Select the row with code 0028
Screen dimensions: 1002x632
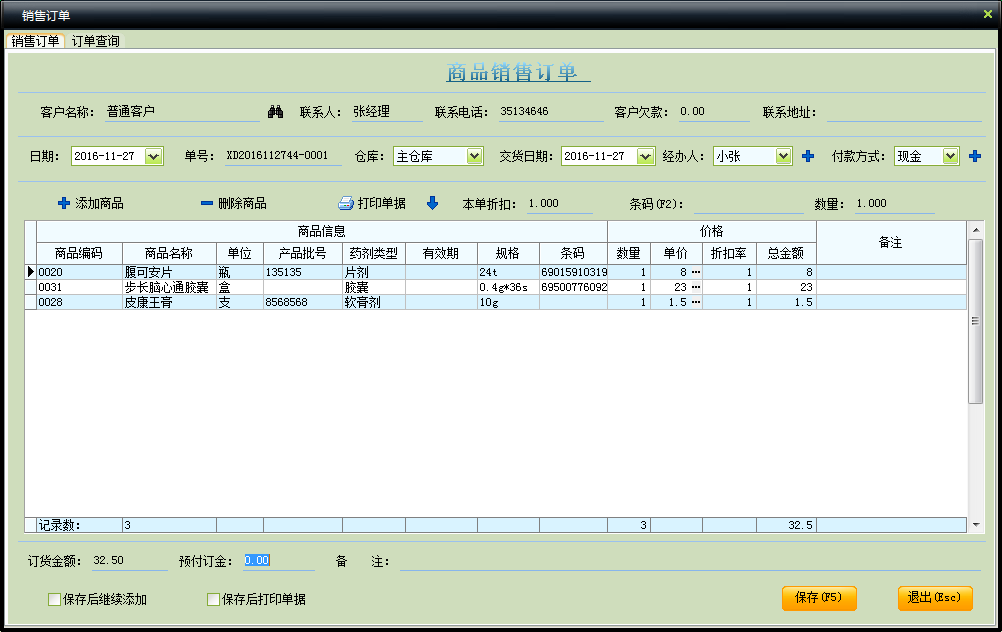[x=495, y=302]
